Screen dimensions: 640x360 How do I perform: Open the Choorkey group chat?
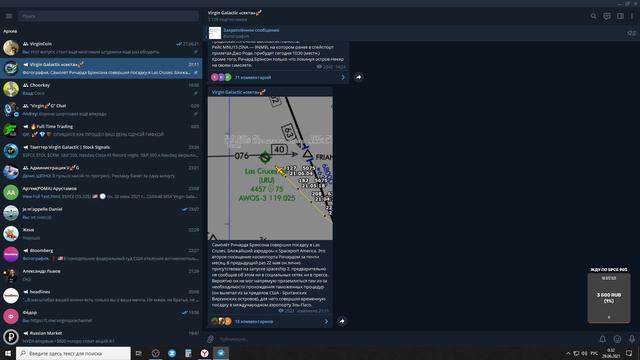(x=101, y=89)
